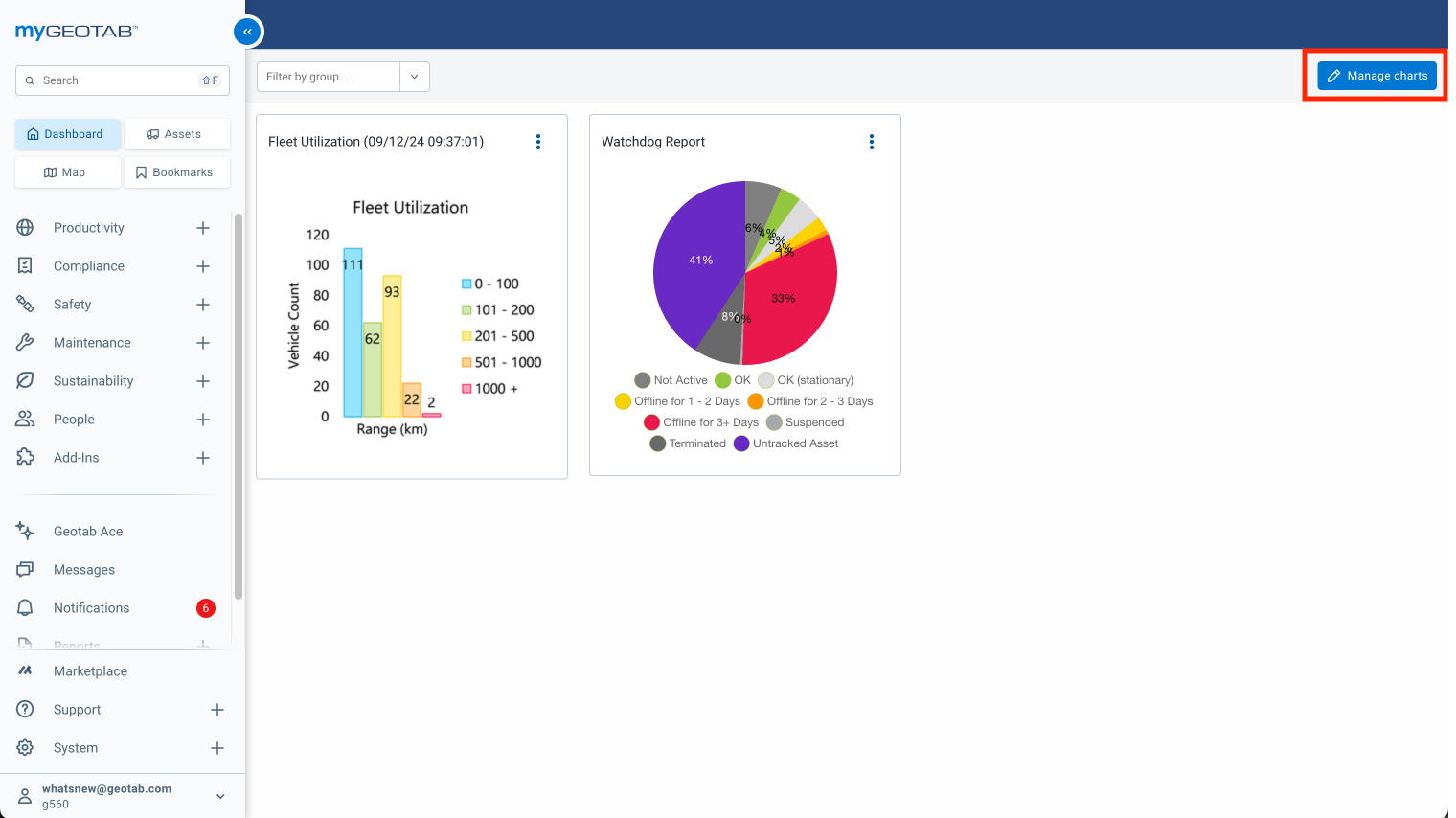Check Notifications with the bell icon
Viewport: 1456px width, 818px height.
[x=24, y=607]
